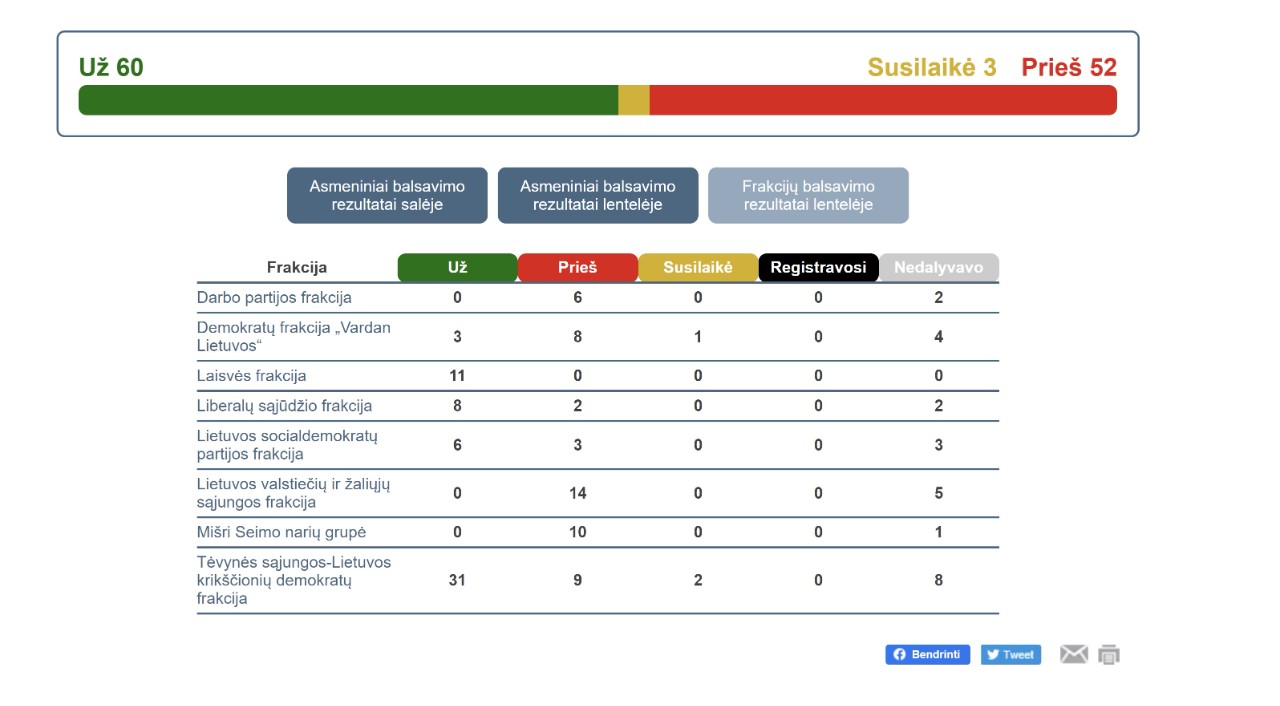This screenshot has height=706, width=1280.
Task: Click the Frakcija column header
Action: [297, 267]
